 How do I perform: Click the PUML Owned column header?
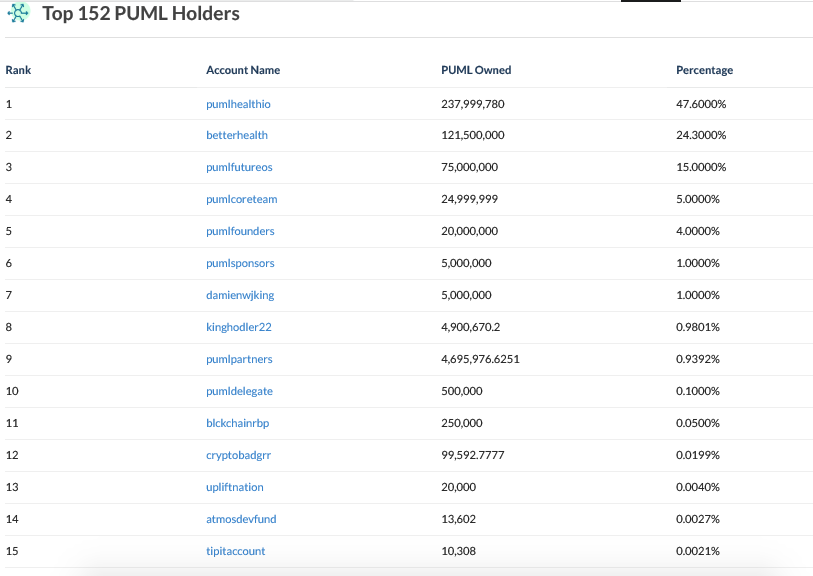click(x=476, y=70)
